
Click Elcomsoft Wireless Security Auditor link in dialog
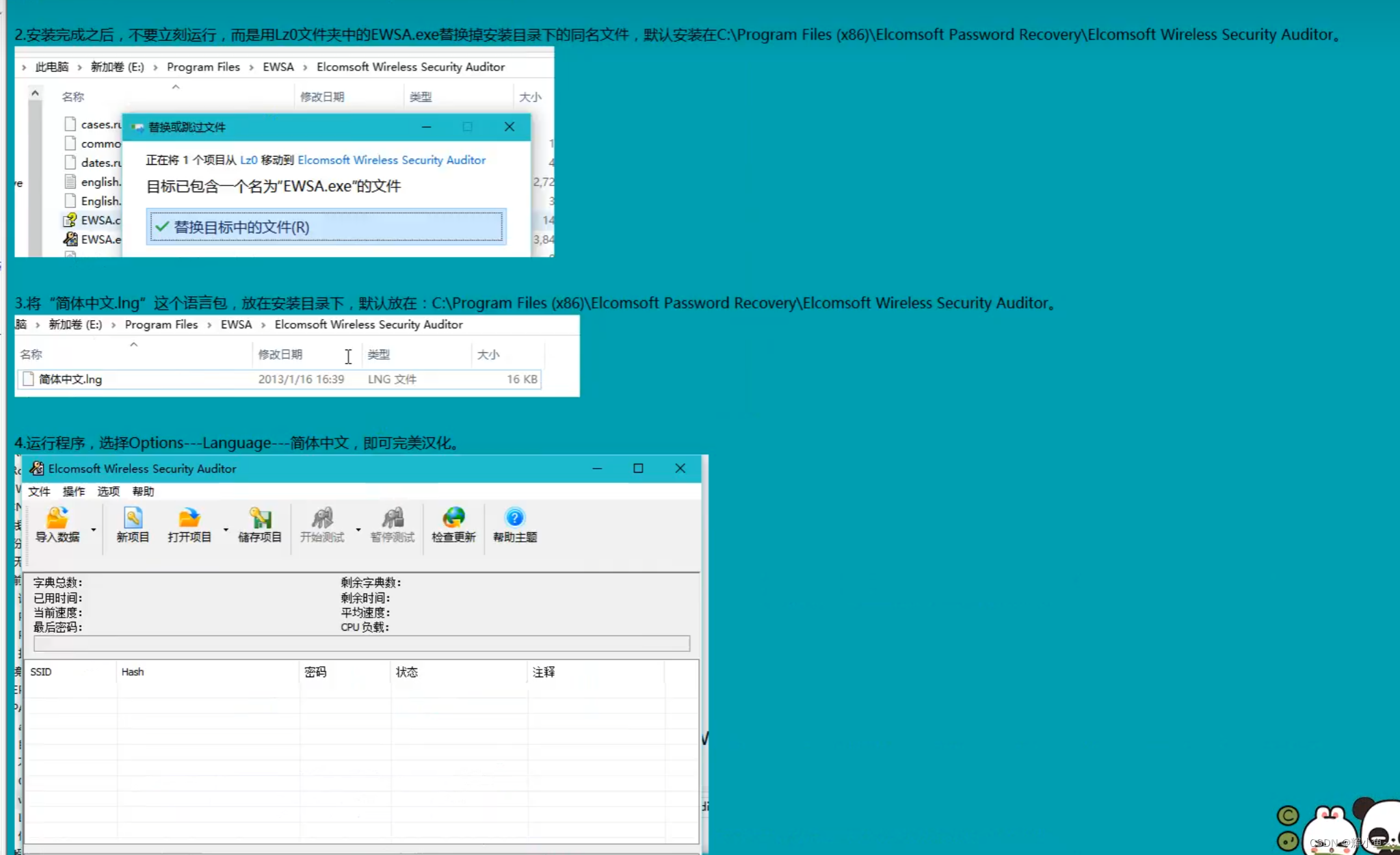point(392,160)
